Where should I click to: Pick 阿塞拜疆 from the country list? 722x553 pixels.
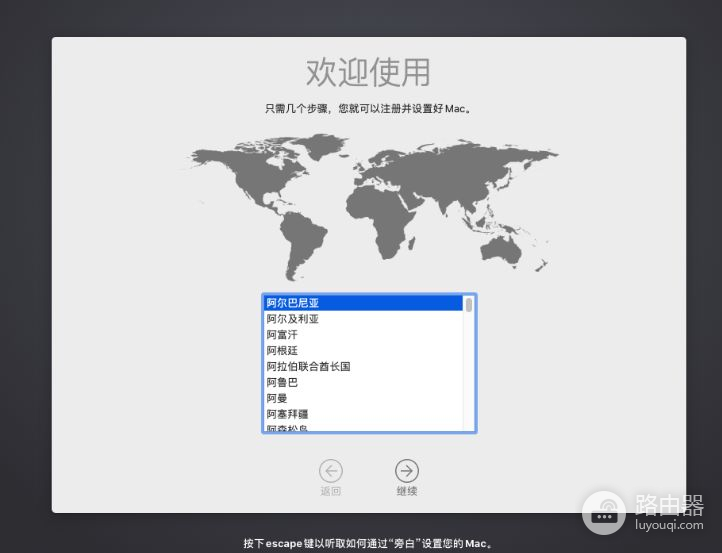coord(287,414)
